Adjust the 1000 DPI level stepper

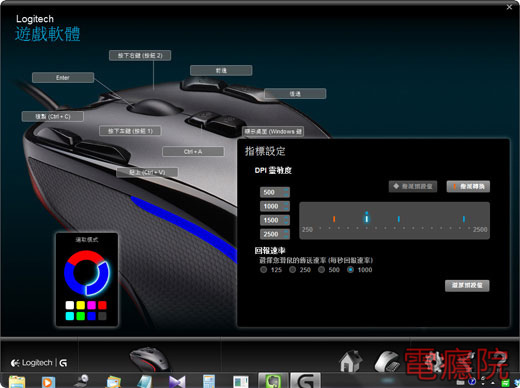pyautogui.click(x=286, y=206)
